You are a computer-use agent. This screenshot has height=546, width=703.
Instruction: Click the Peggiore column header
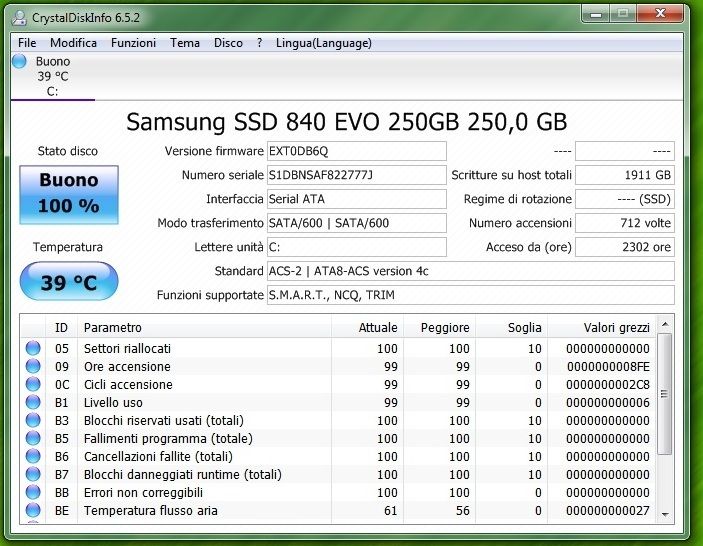(x=439, y=328)
